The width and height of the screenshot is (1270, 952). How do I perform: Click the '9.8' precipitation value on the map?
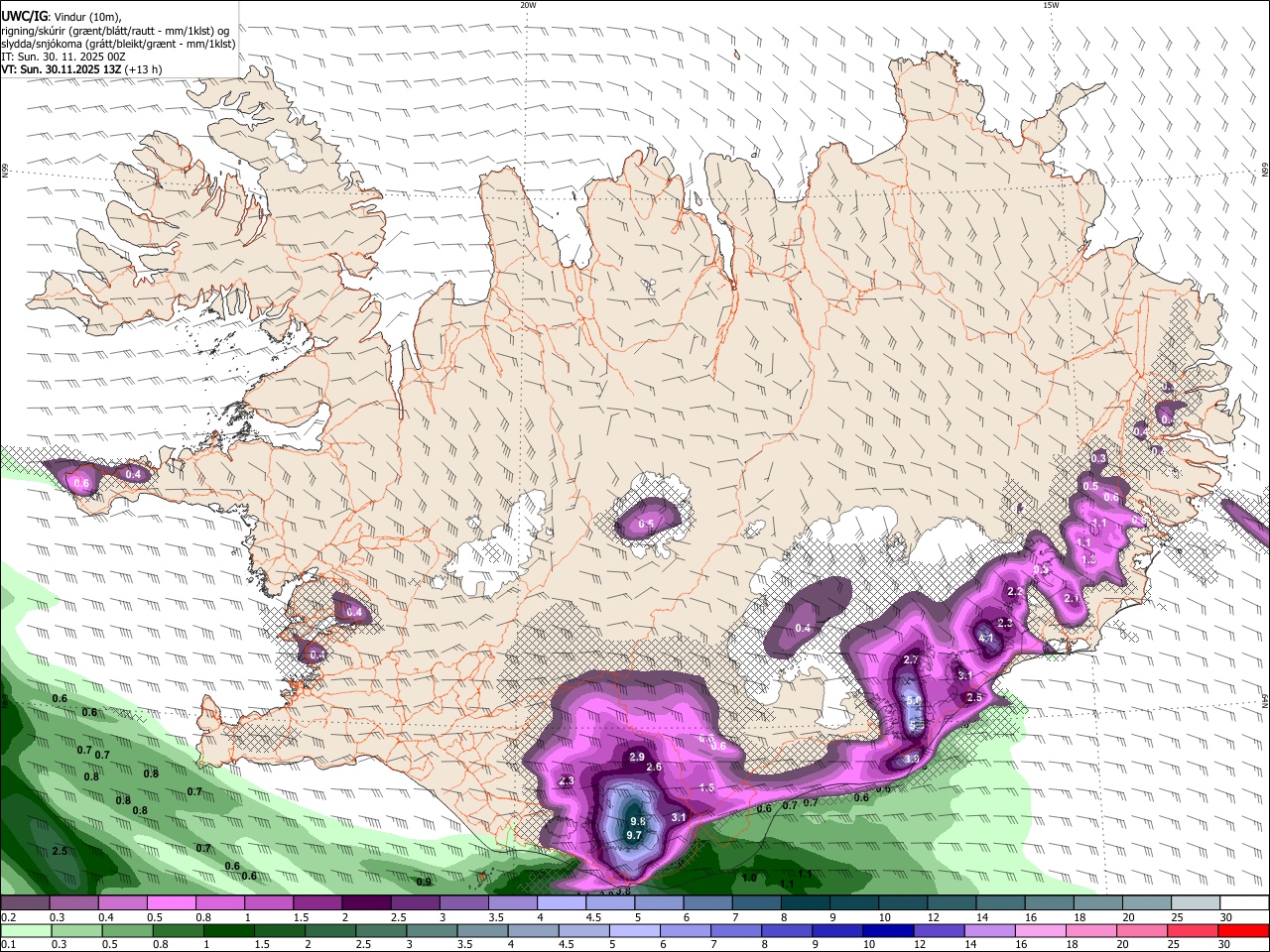click(x=638, y=821)
